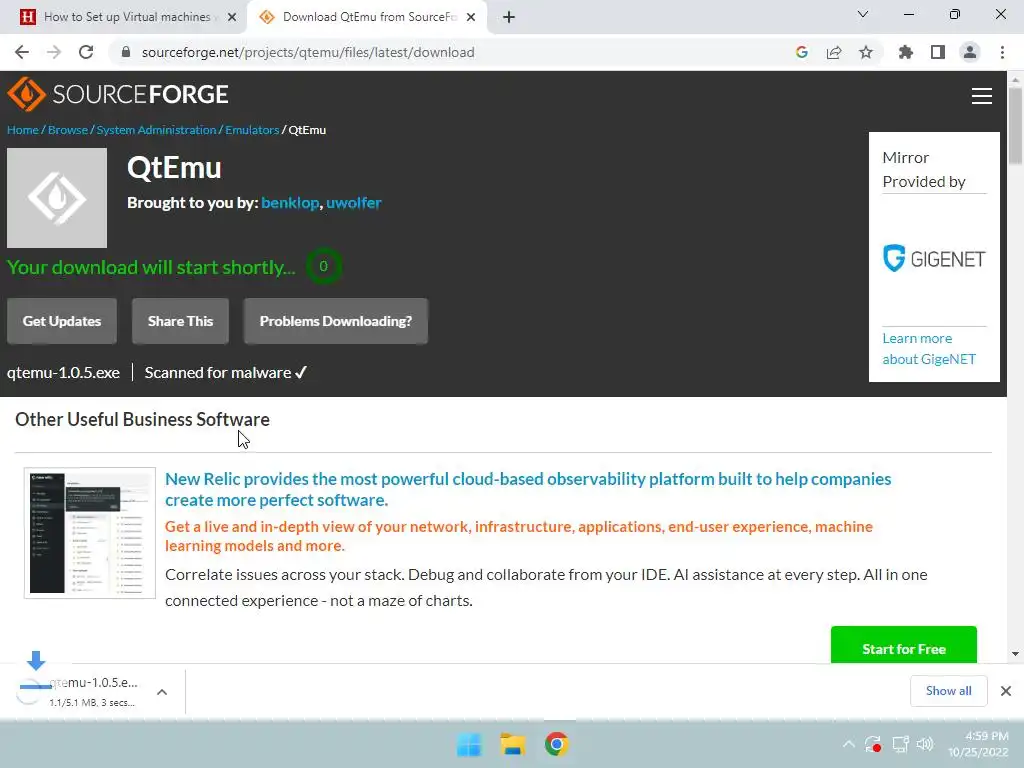
Task: Close the downloads bar
Action: tap(1006, 690)
